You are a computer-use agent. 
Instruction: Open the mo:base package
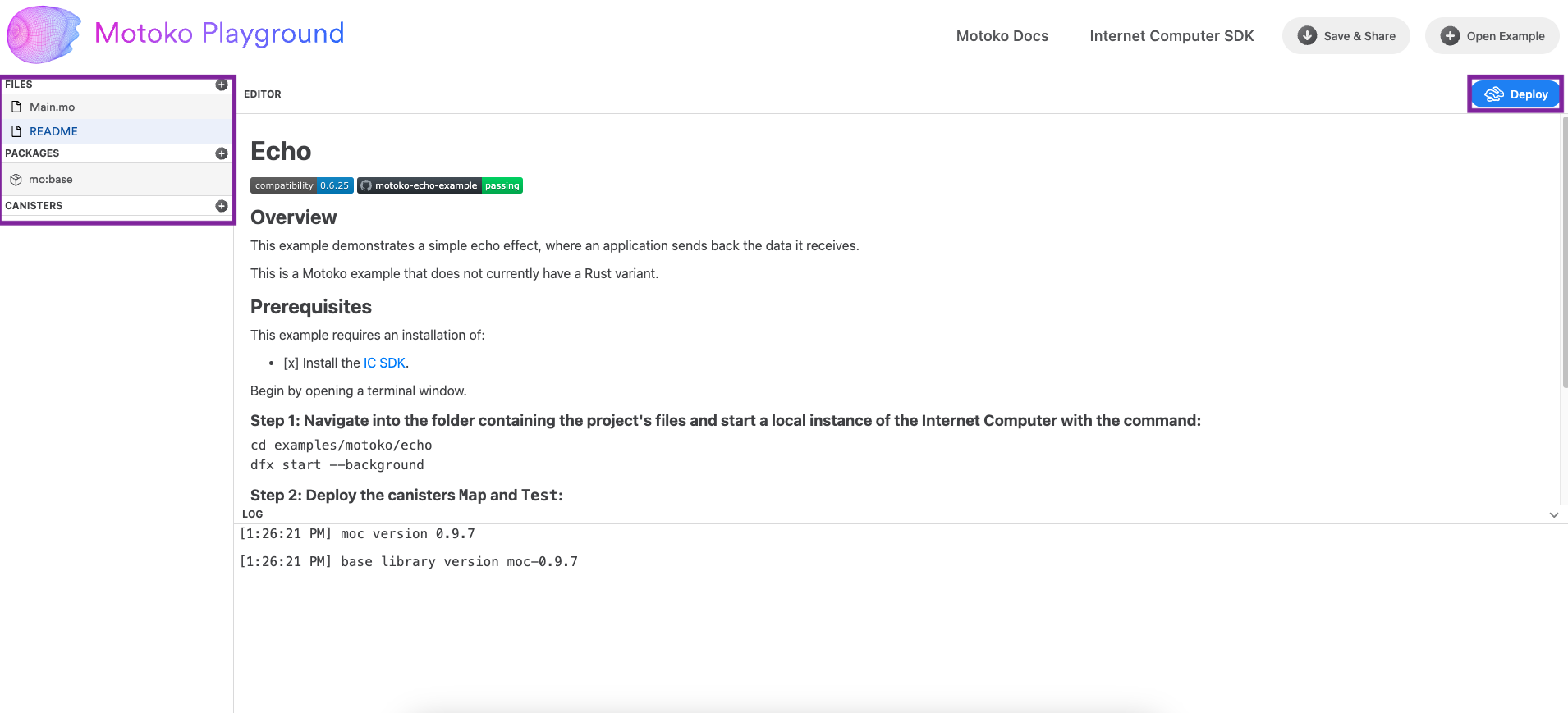pos(117,180)
